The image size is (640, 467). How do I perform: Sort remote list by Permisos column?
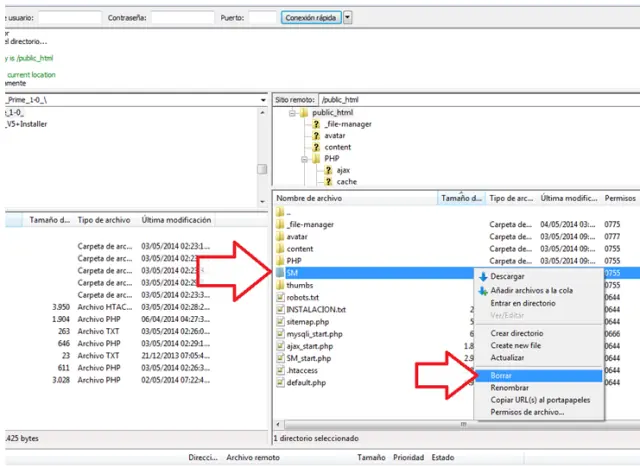620,198
